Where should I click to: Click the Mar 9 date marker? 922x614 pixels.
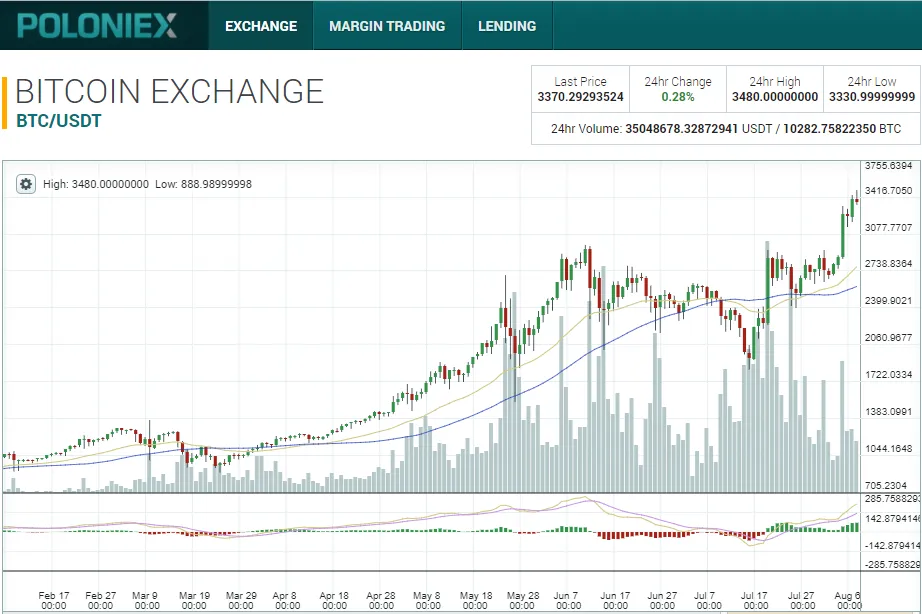(146, 600)
